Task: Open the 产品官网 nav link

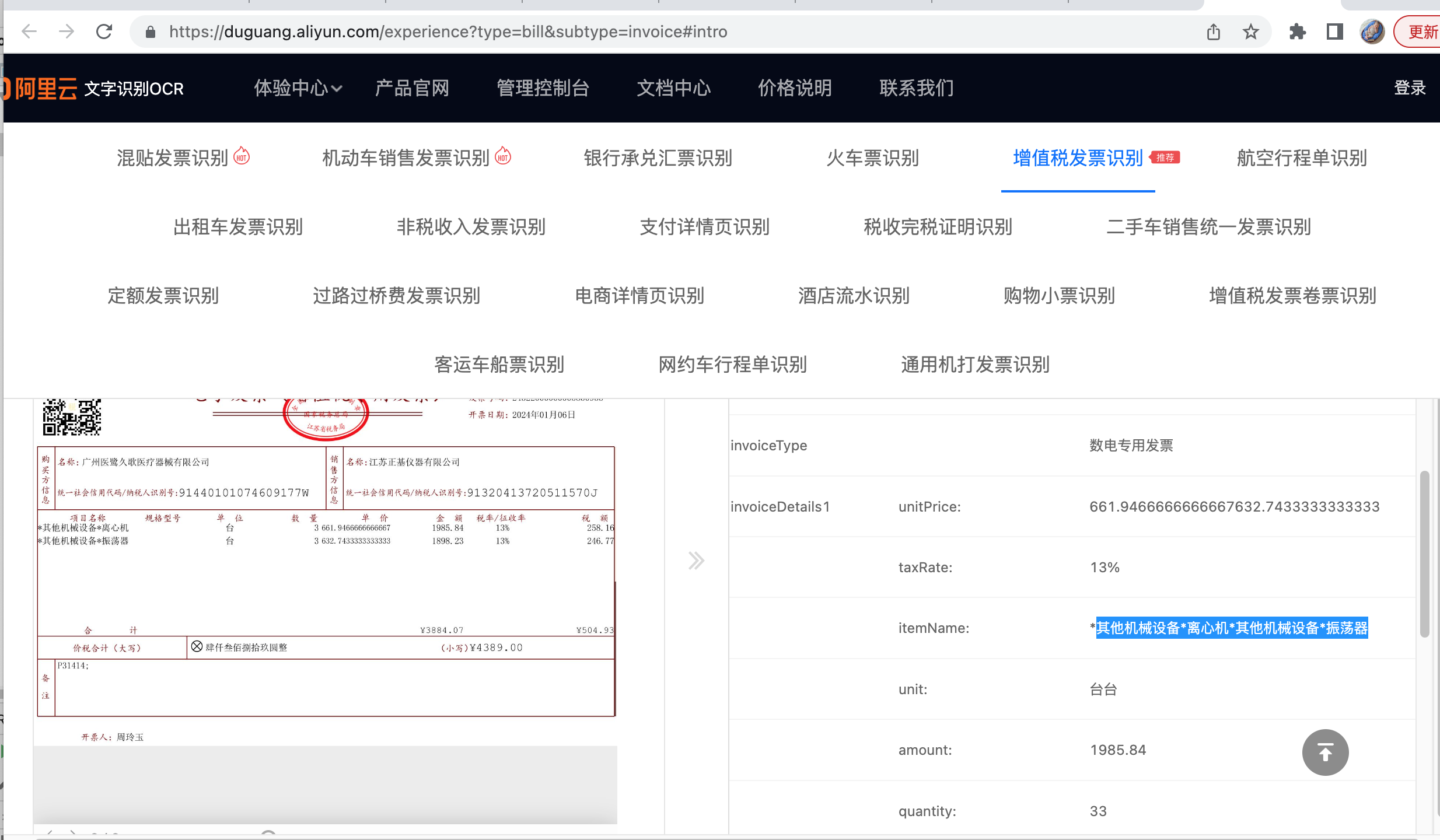Action: pos(412,88)
